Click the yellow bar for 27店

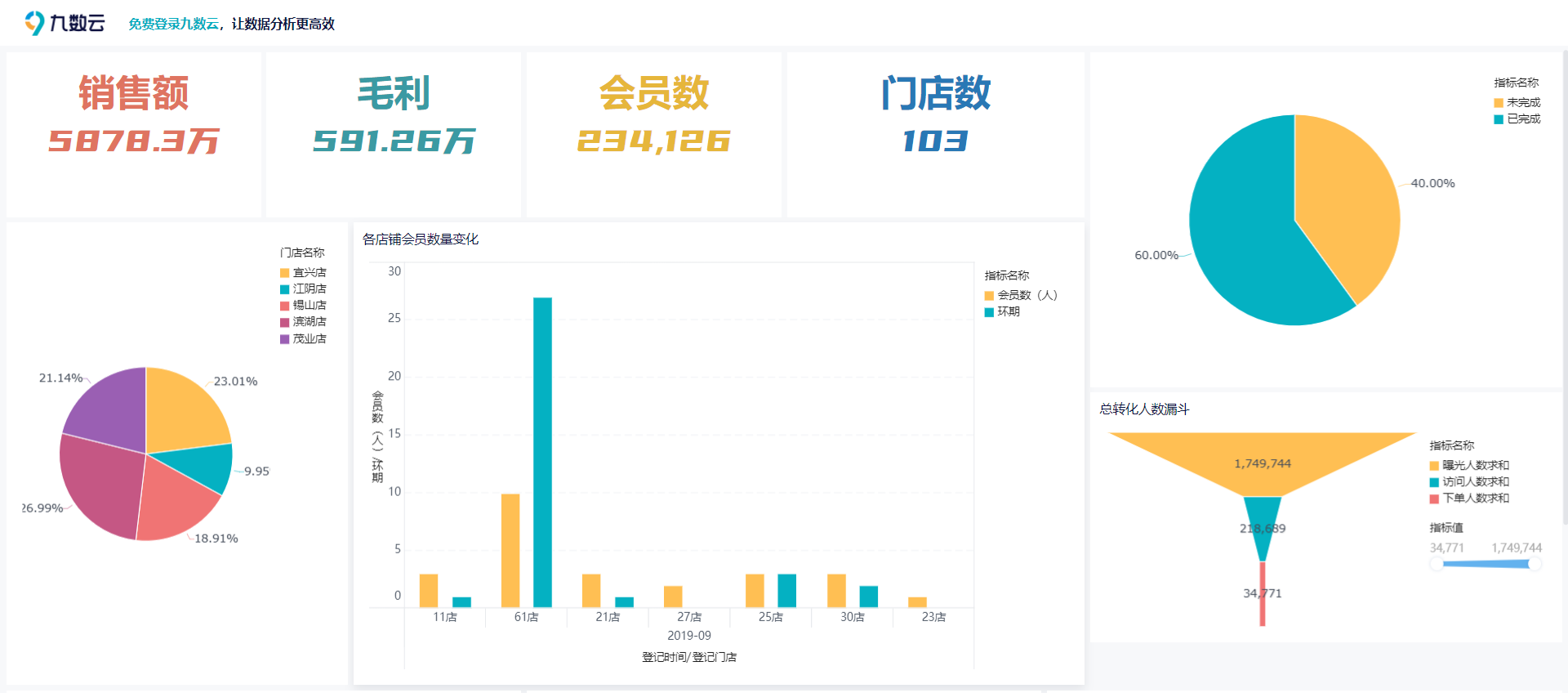pyautogui.click(x=673, y=597)
